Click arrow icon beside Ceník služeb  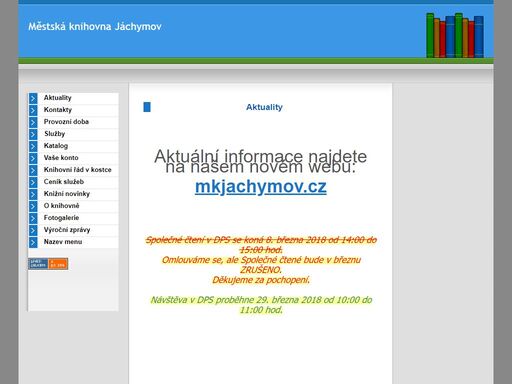point(33,182)
